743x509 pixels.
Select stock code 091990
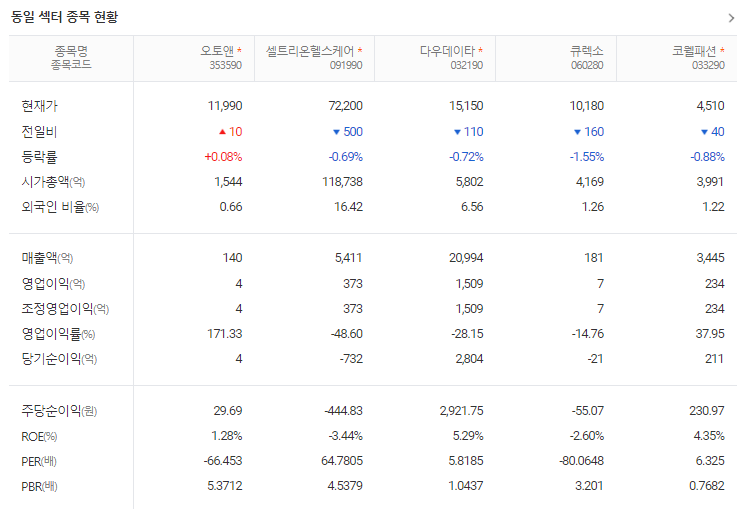346,65
